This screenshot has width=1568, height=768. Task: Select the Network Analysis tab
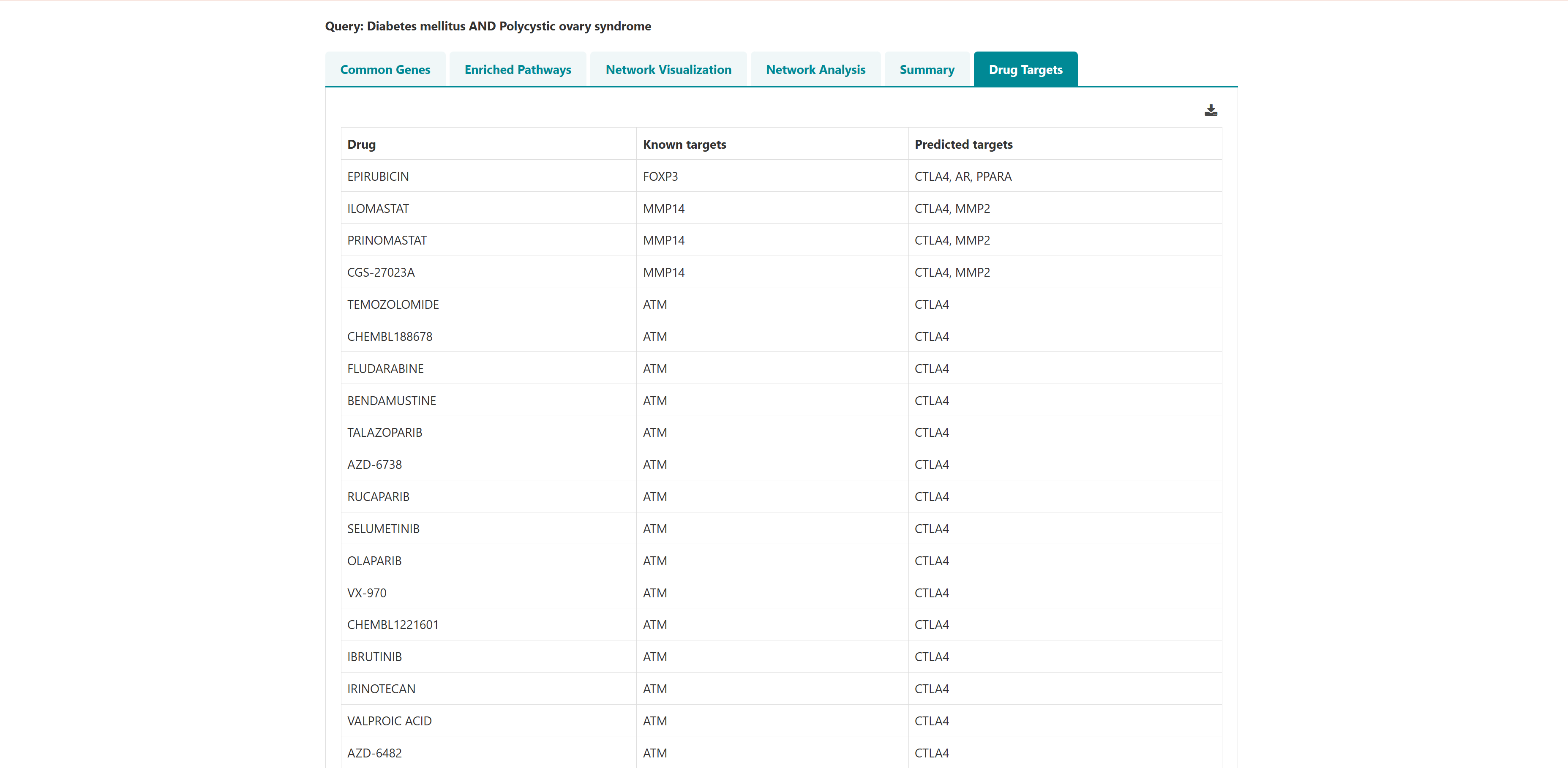(x=815, y=69)
